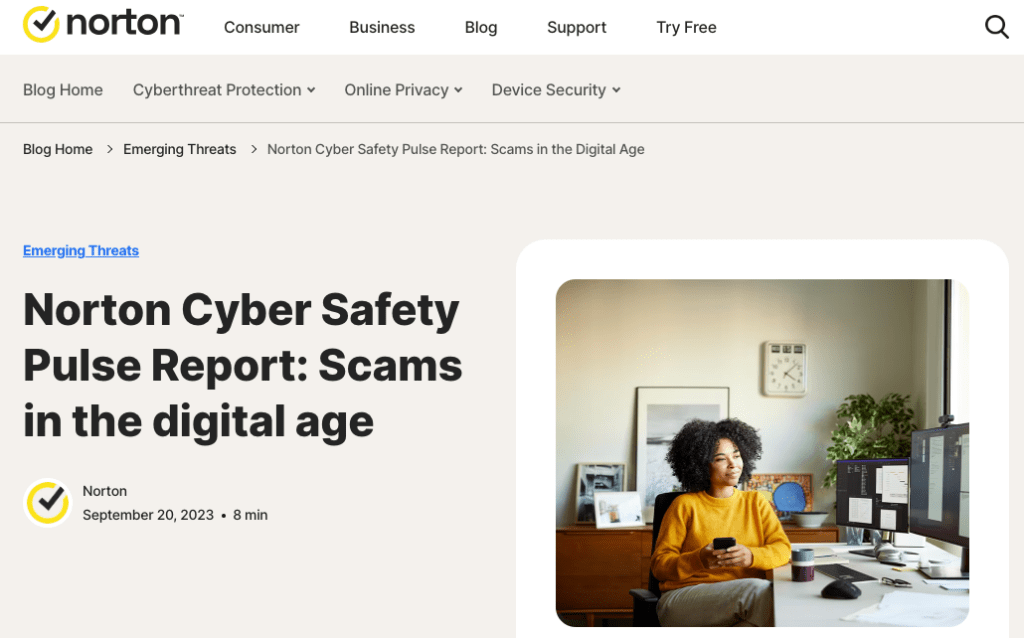This screenshot has width=1024, height=638.
Task: Go to the Blog menu item
Action: click(x=481, y=27)
